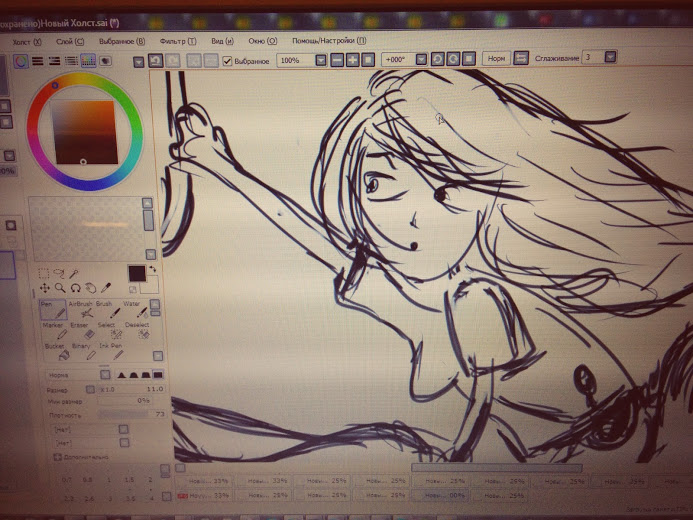
Task: Click the foreground color swatch
Action: pyautogui.click(x=136, y=273)
